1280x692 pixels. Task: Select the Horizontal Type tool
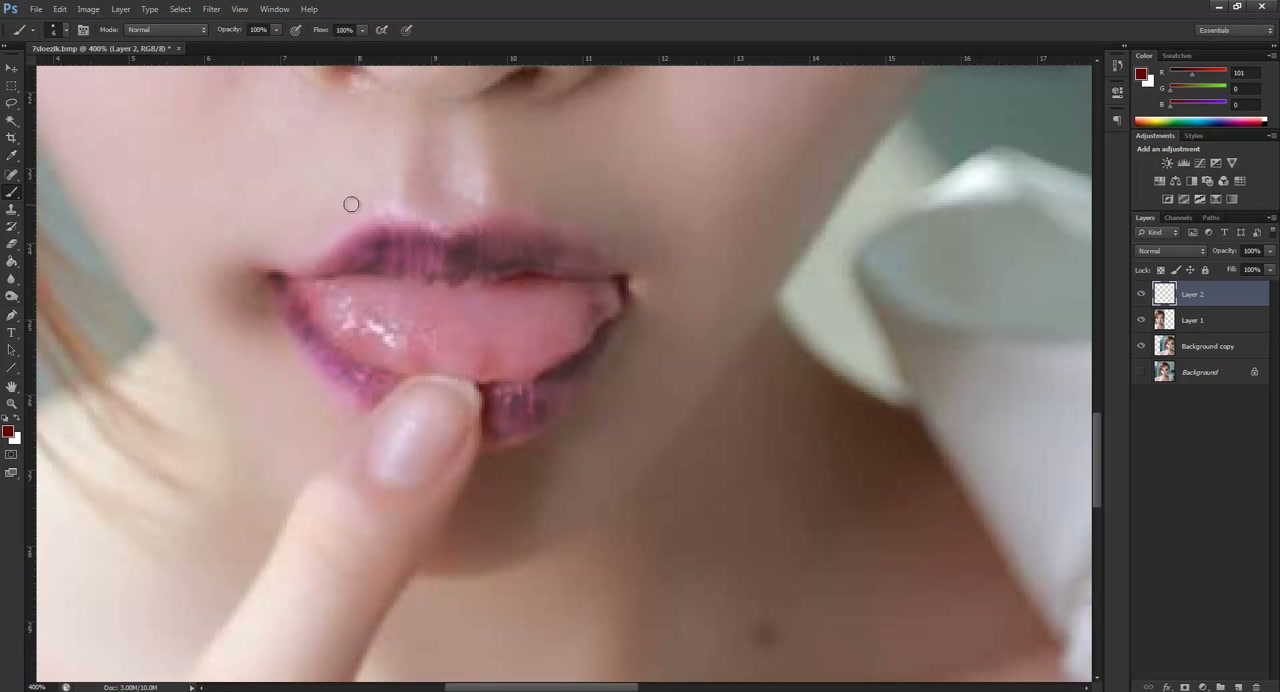(11, 332)
